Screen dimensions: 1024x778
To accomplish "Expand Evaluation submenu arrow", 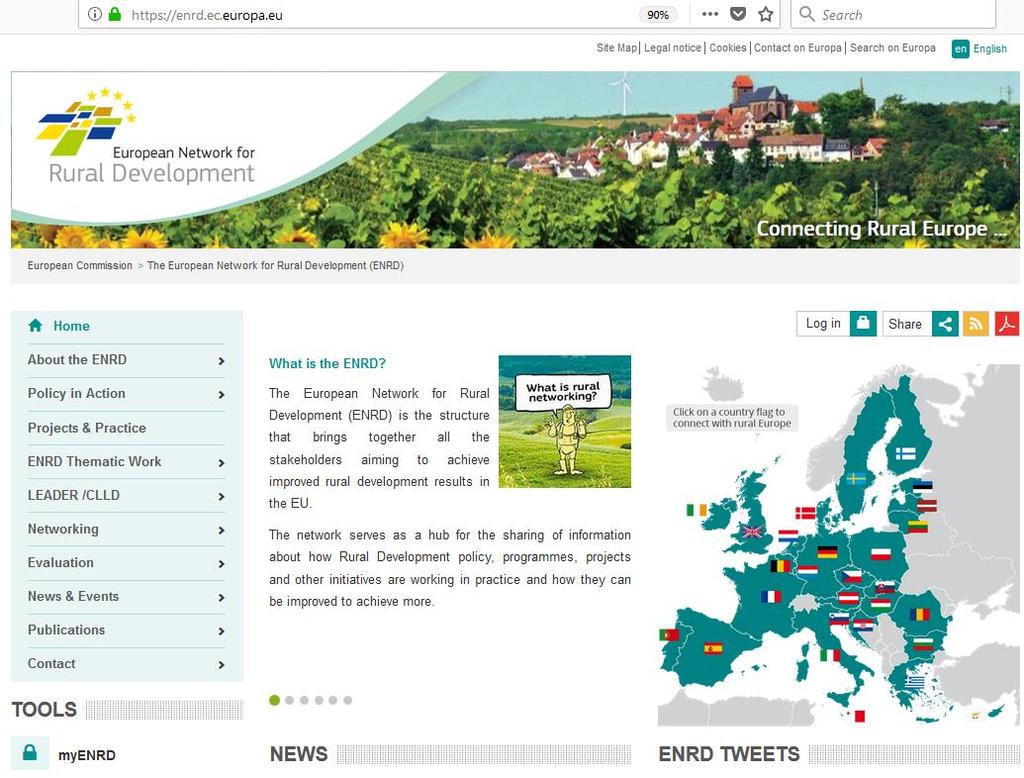I will pyautogui.click(x=221, y=564).
